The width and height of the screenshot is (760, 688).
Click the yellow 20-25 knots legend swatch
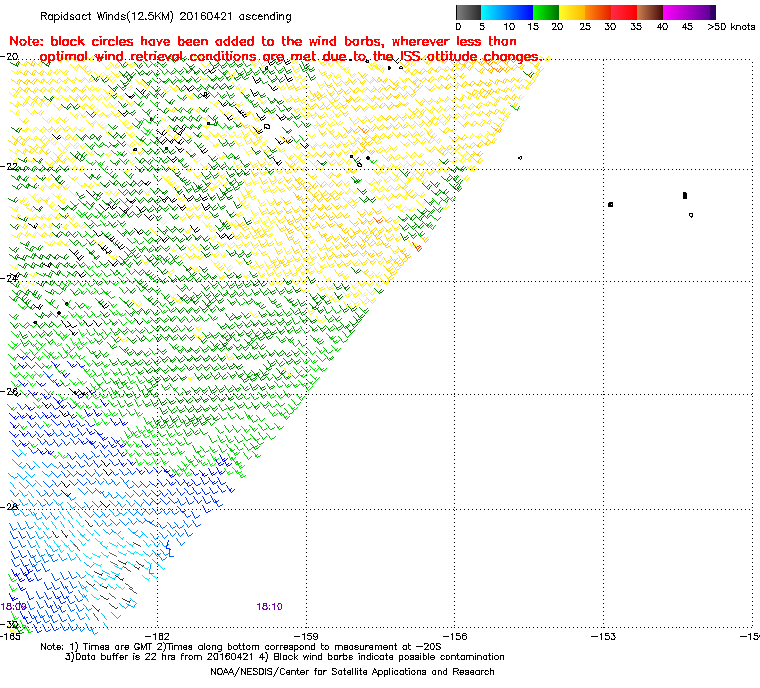pyautogui.click(x=572, y=12)
